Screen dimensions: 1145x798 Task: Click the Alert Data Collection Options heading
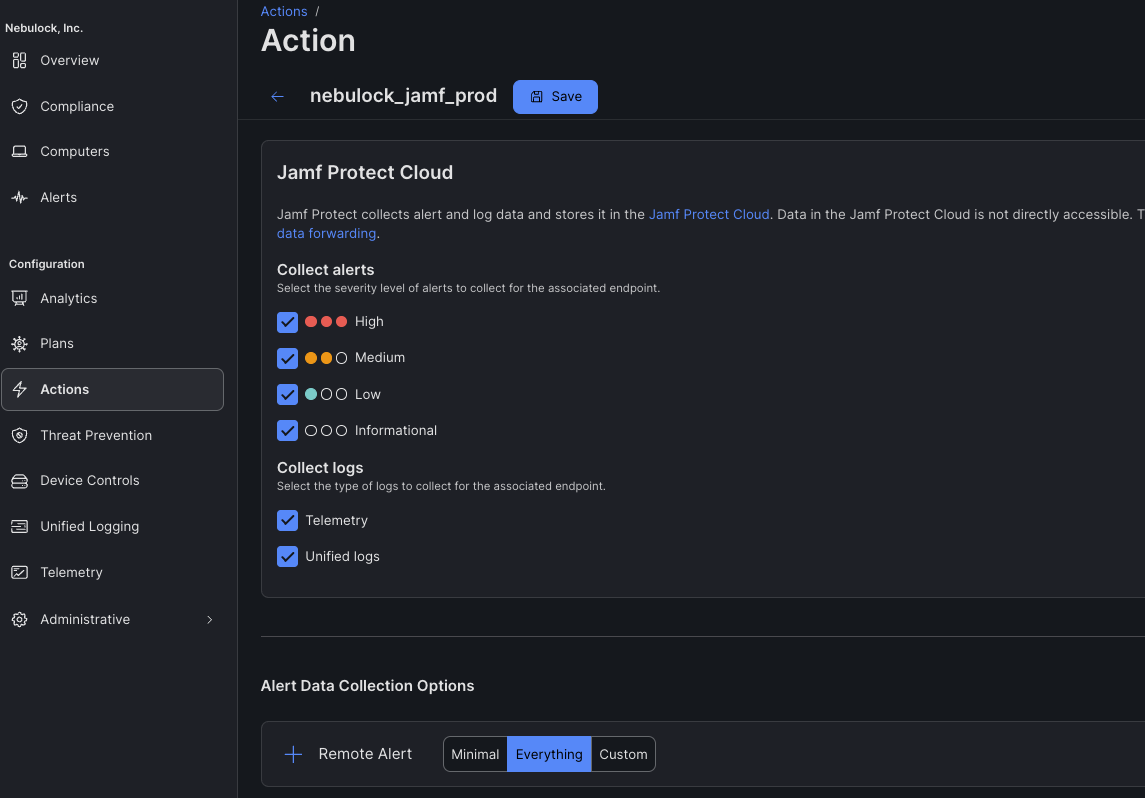367,686
